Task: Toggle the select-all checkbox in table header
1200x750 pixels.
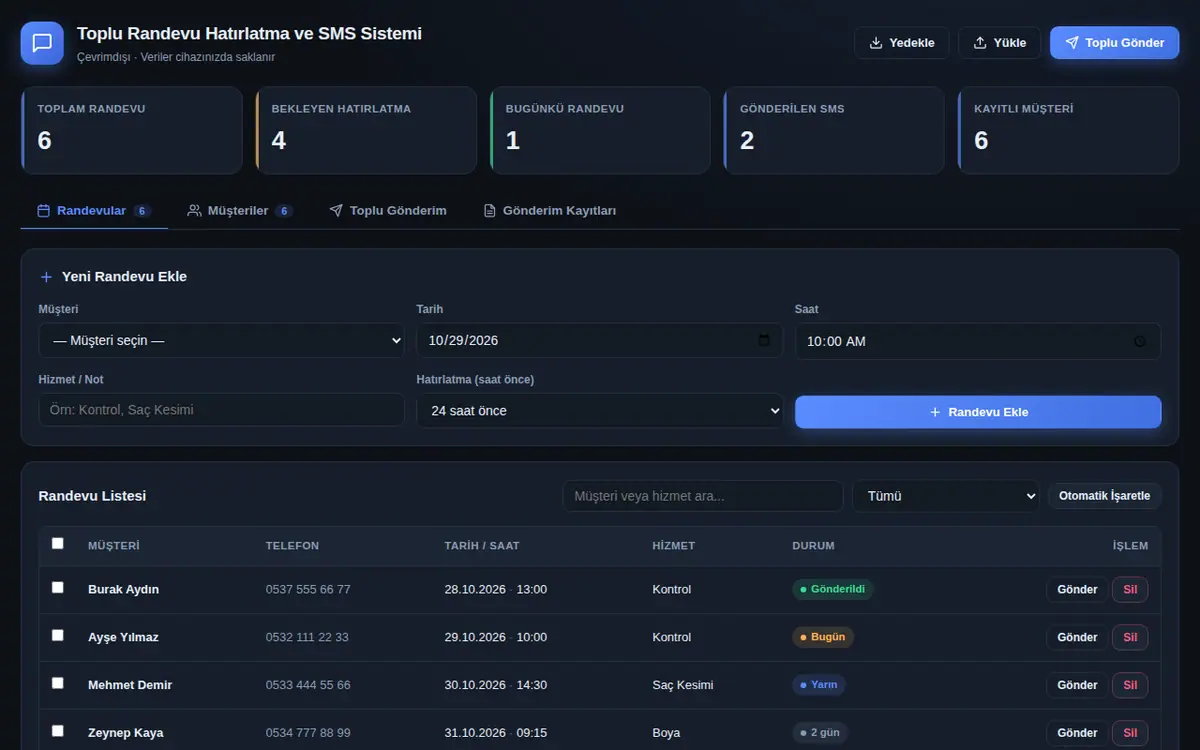Action: pos(58,543)
